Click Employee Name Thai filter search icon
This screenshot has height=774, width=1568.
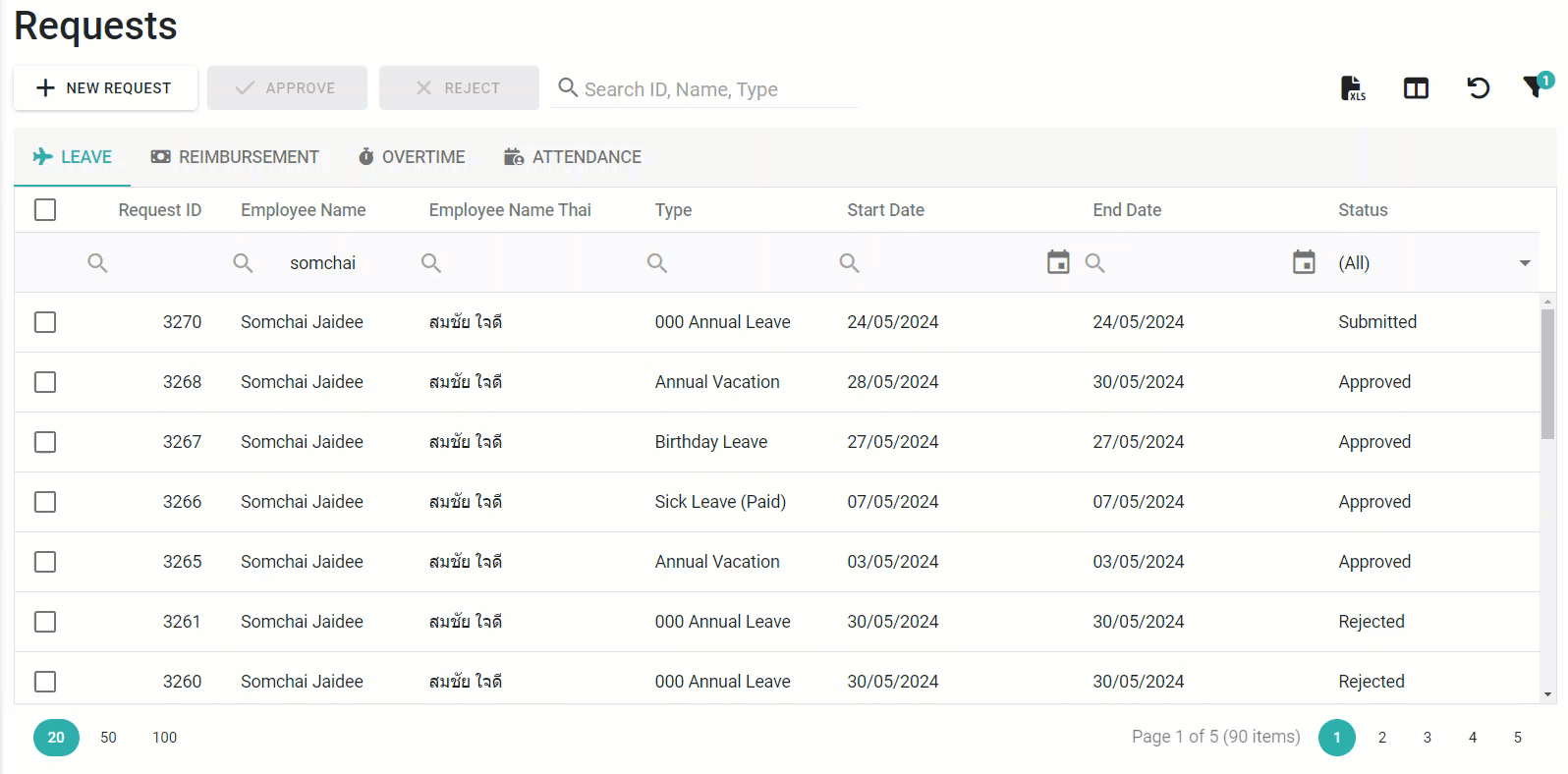(x=431, y=263)
